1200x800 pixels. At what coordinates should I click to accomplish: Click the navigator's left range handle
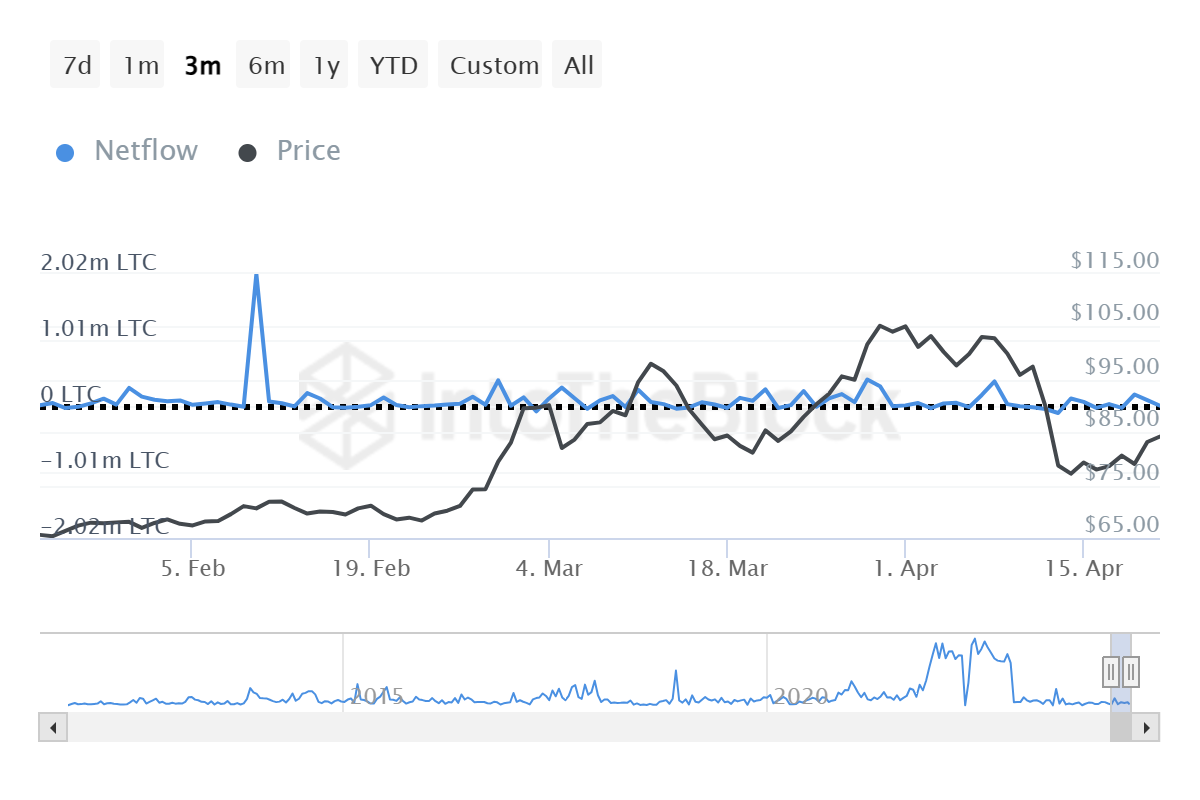pyautogui.click(x=1111, y=670)
